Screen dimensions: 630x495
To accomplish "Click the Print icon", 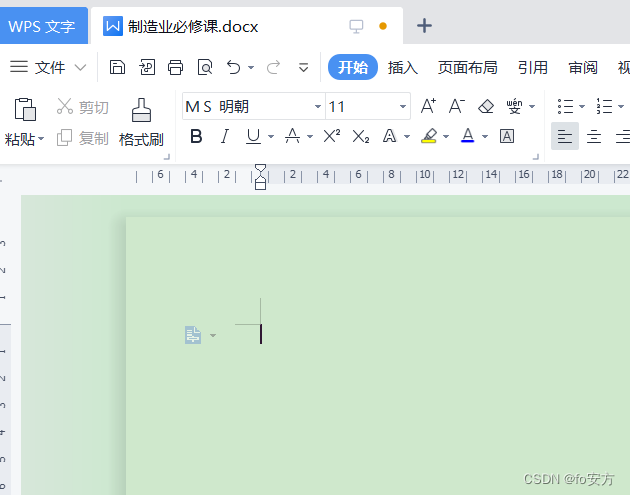I will coord(176,67).
